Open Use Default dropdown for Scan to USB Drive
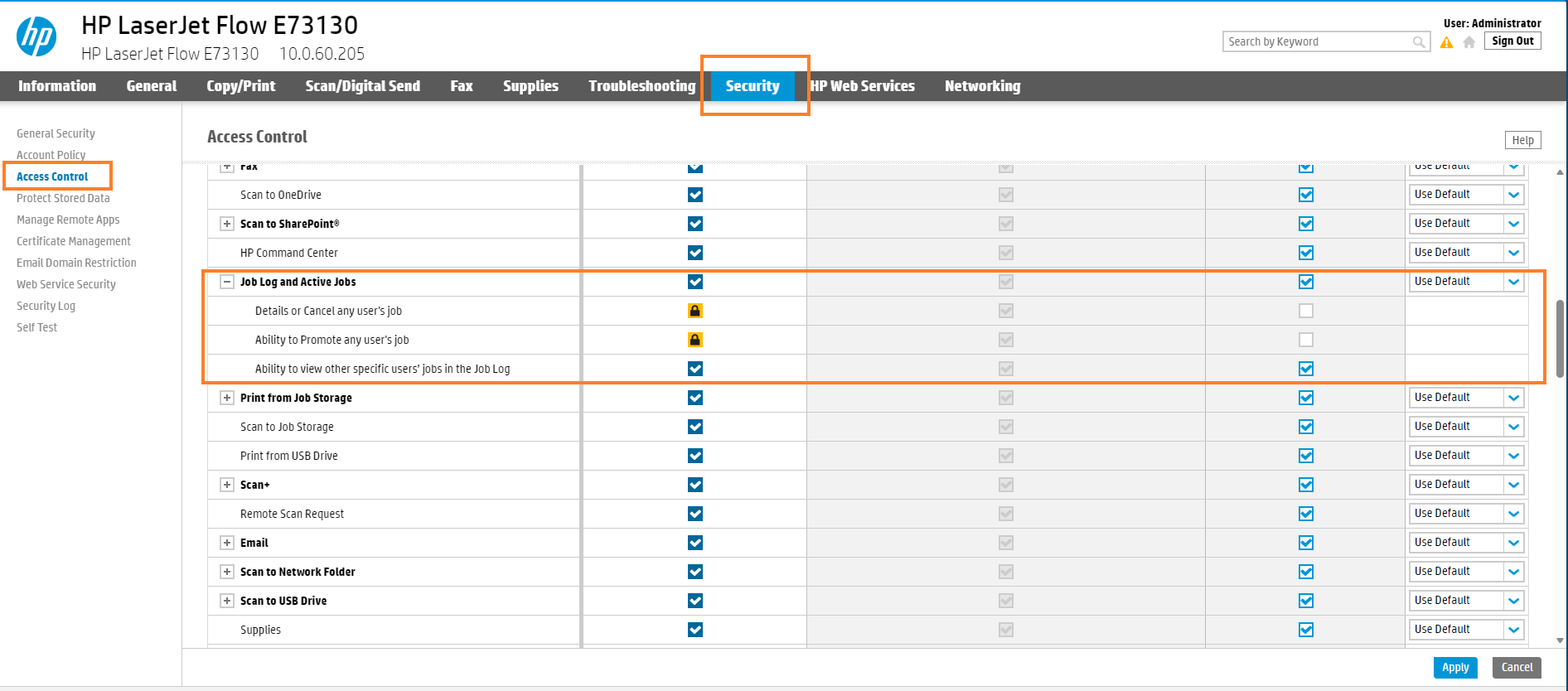Viewport: 1568px width, 691px height. point(1467,601)
